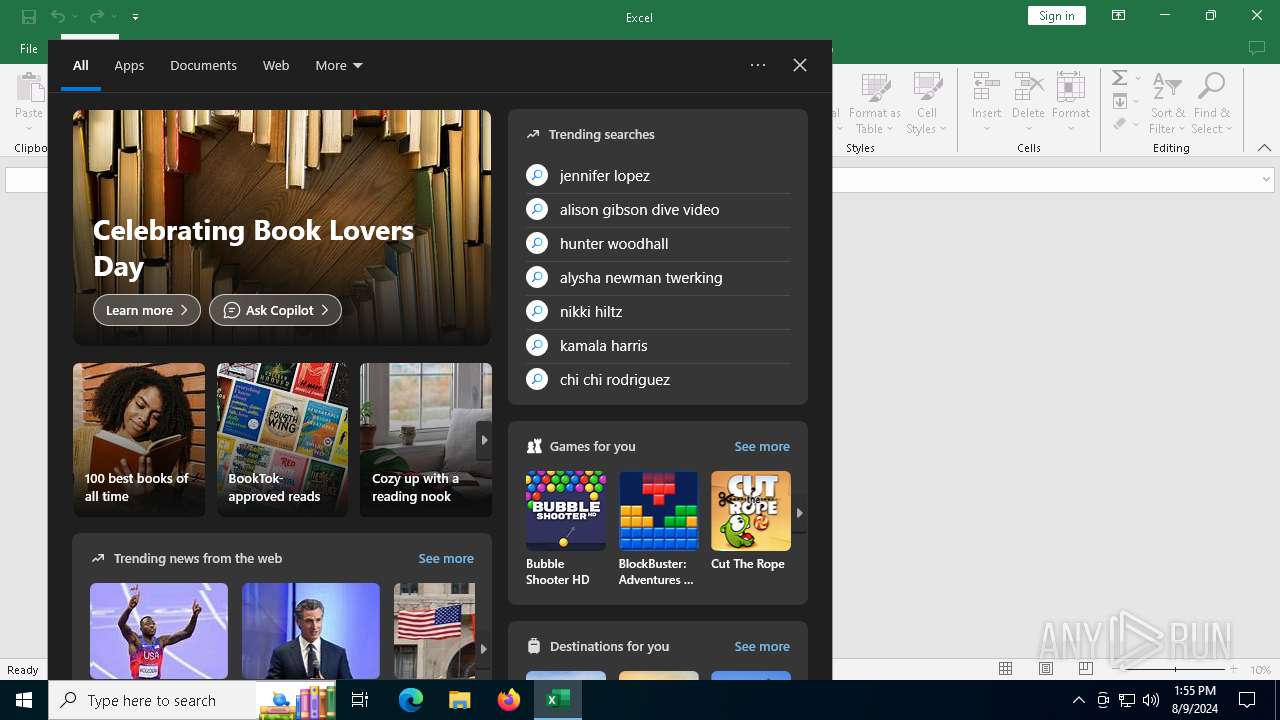The height and width of the screenshot is (720, 1280).
Task: Open Microsoft Edge from taskbar
Action: 411,700
